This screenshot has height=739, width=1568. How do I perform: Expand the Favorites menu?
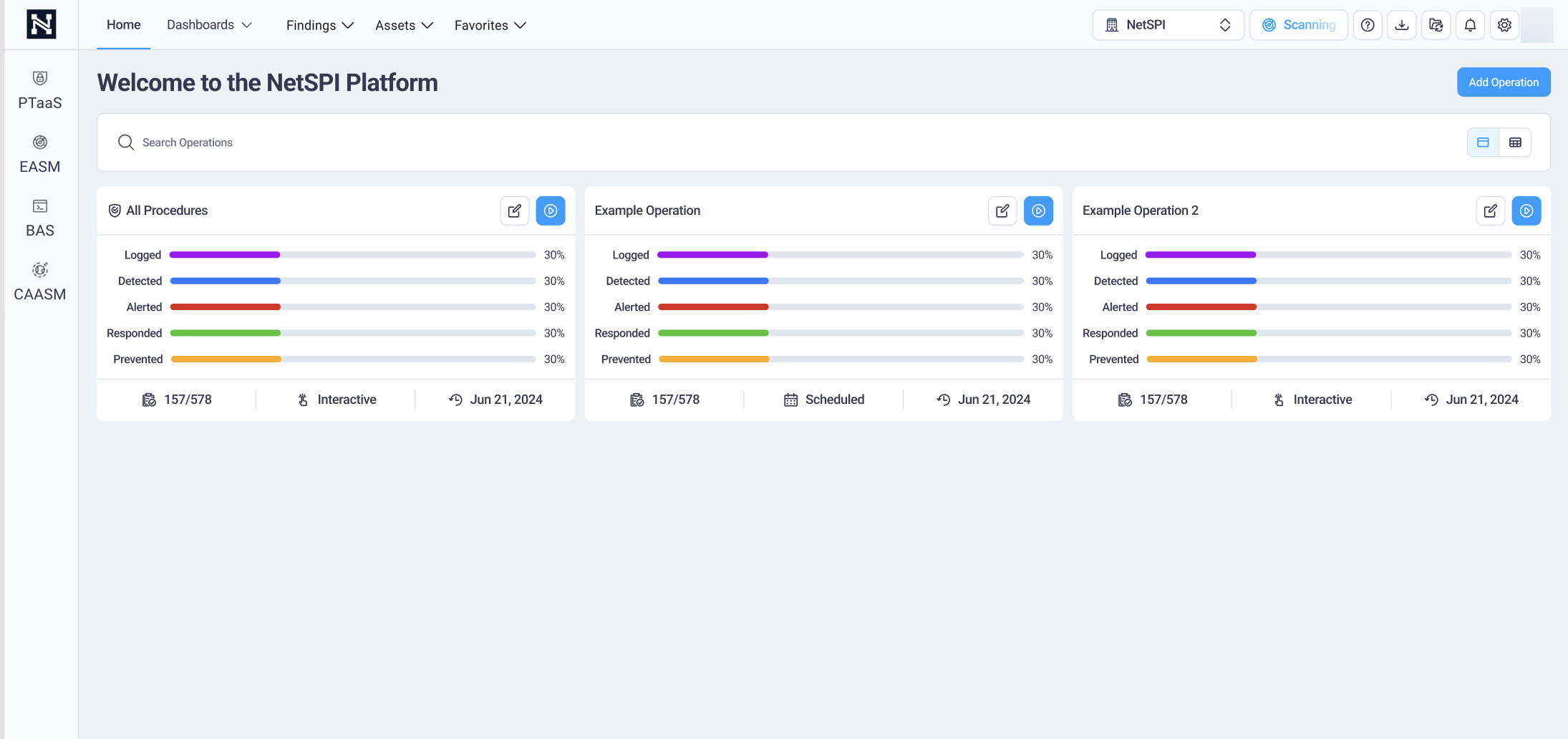490,25
